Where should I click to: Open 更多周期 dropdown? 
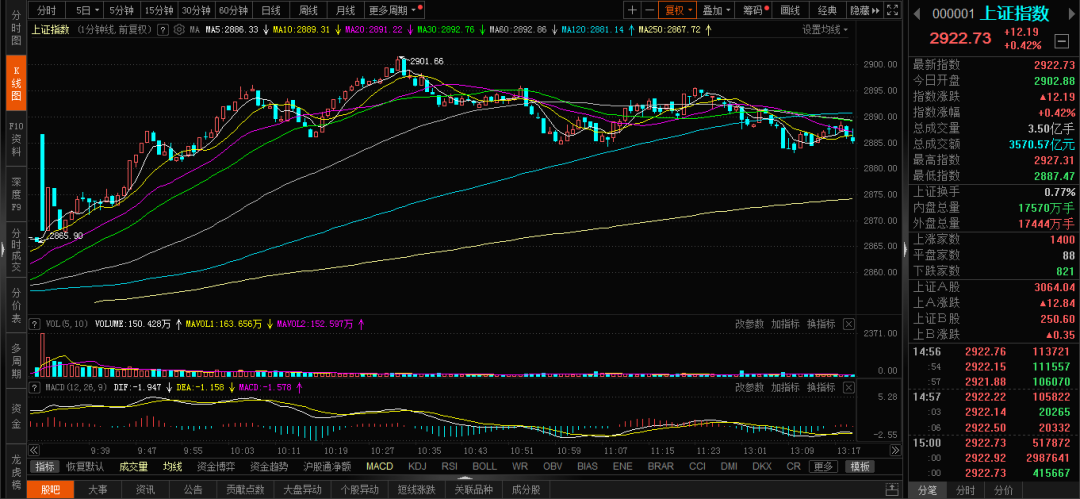coord(394,10)
